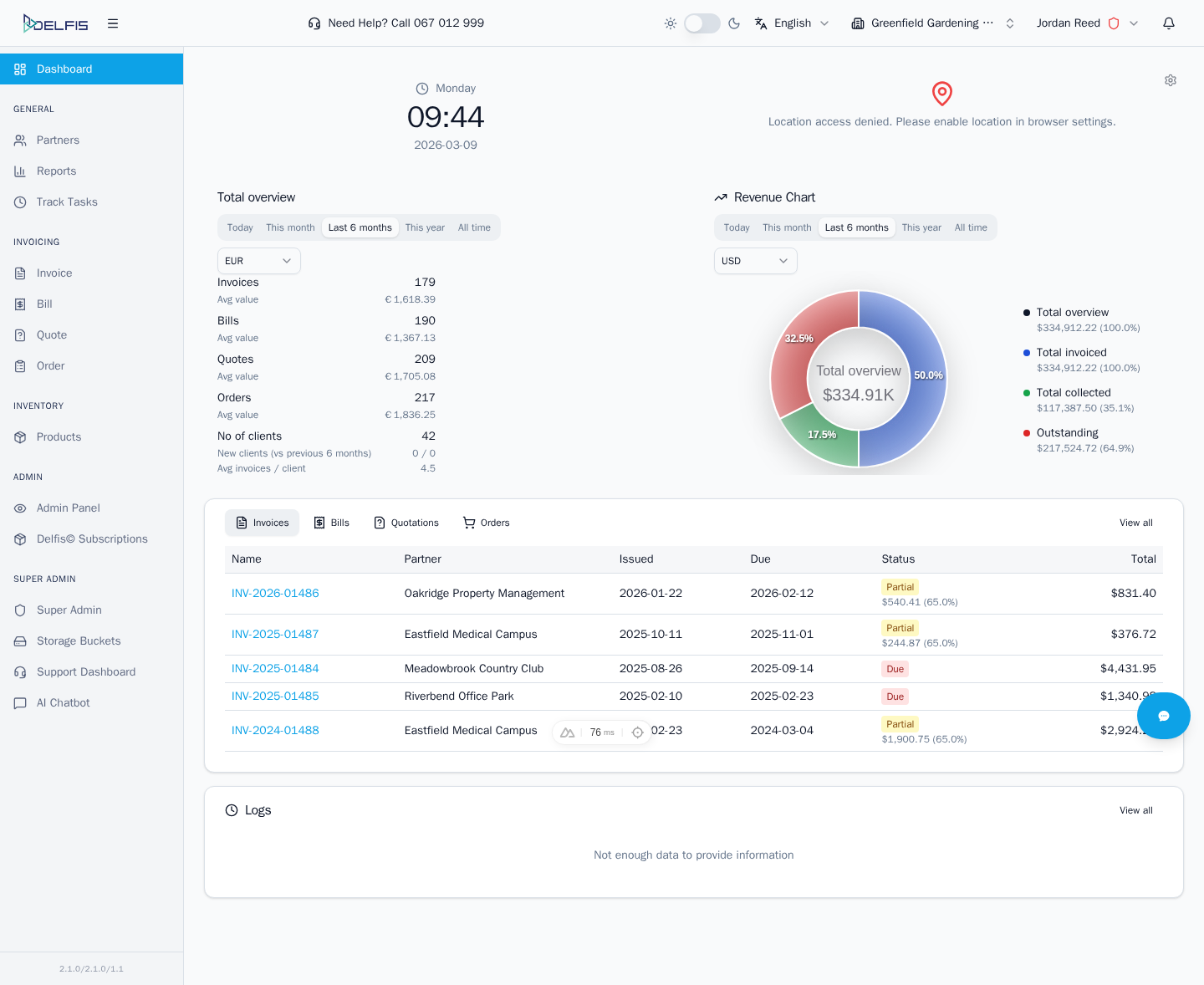Viewport: 1204px width, 985px height.
Task: Open the USD currency dropdown in Revenue Chart
Action: [x=755, y=260]
